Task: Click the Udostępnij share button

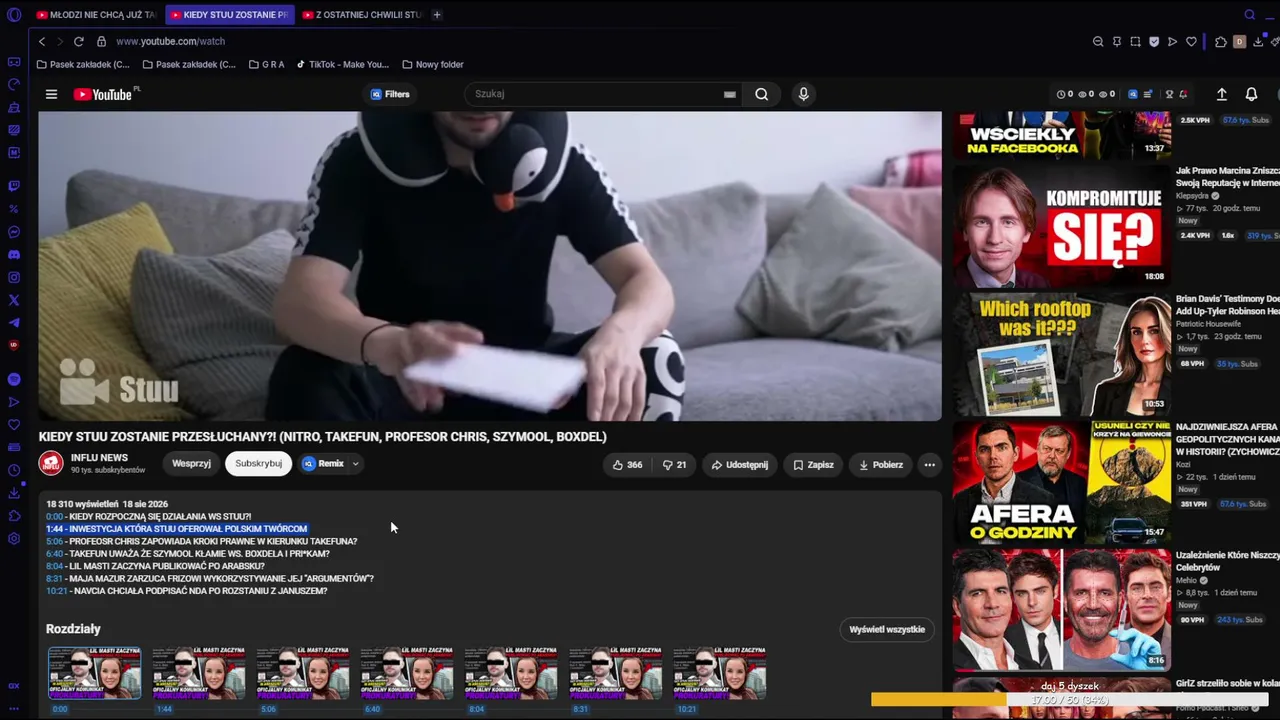Action: 740,465
